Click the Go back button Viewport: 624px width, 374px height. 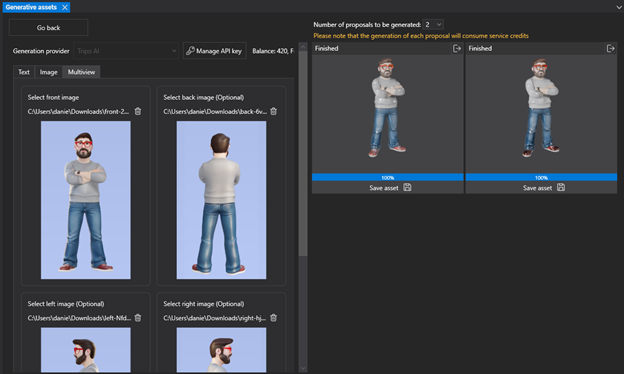click(49, 28)
